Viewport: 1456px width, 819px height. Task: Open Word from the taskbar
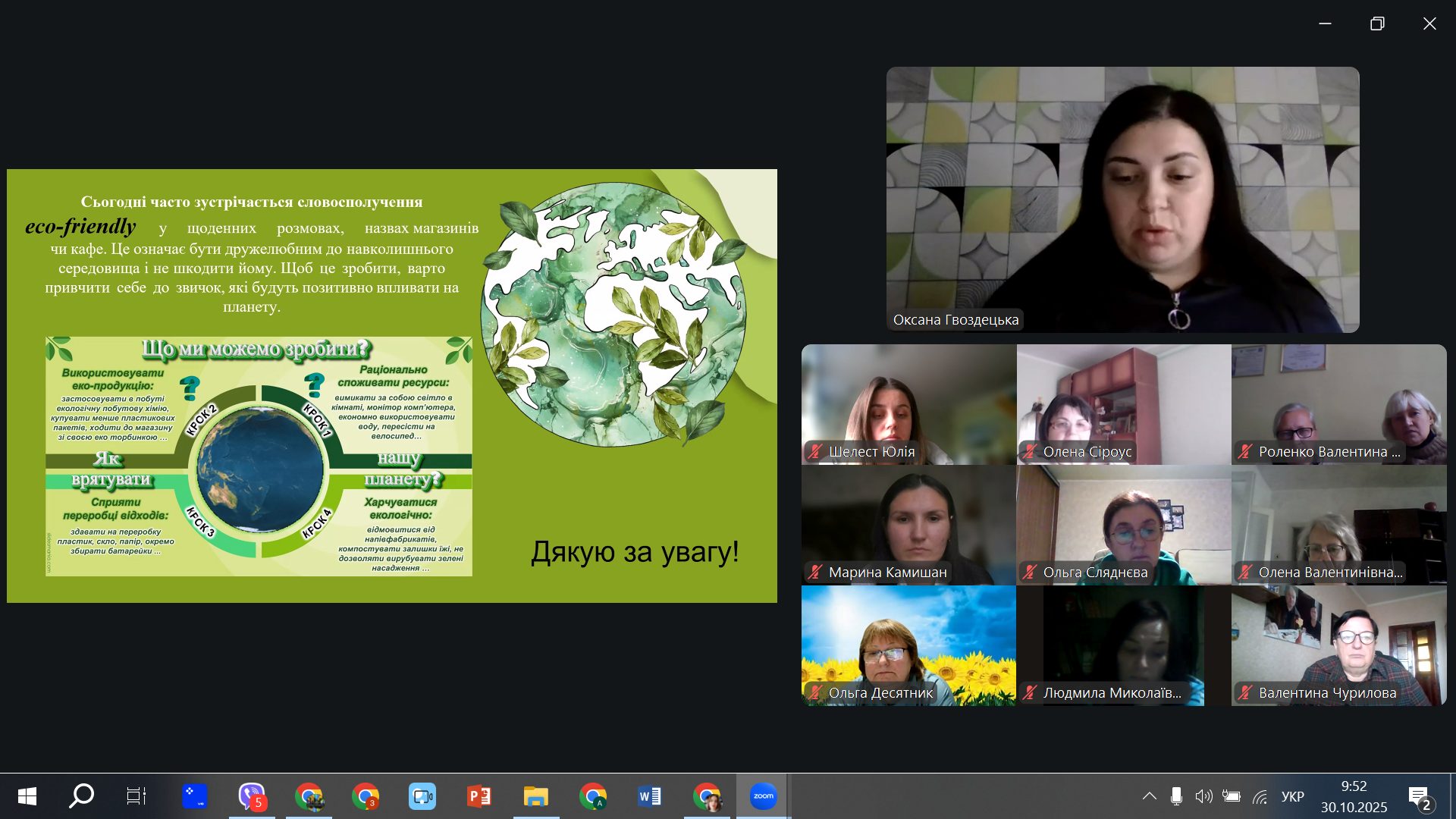tap(649, 795)
